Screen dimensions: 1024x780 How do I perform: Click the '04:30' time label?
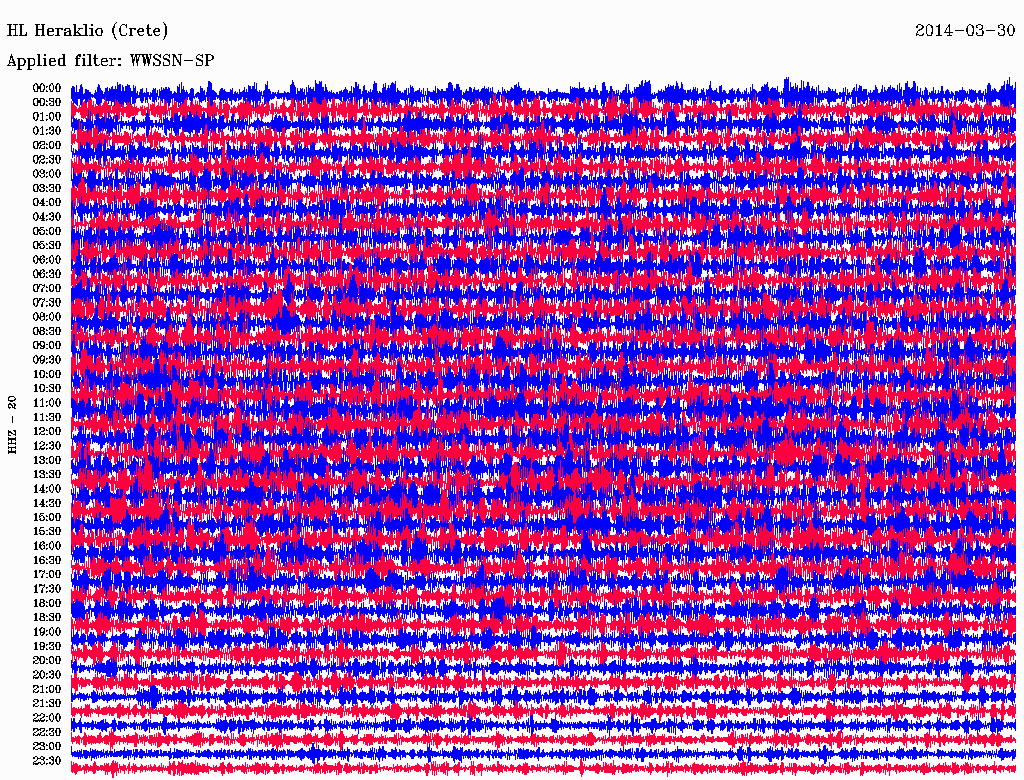click(x=47, y=217)
